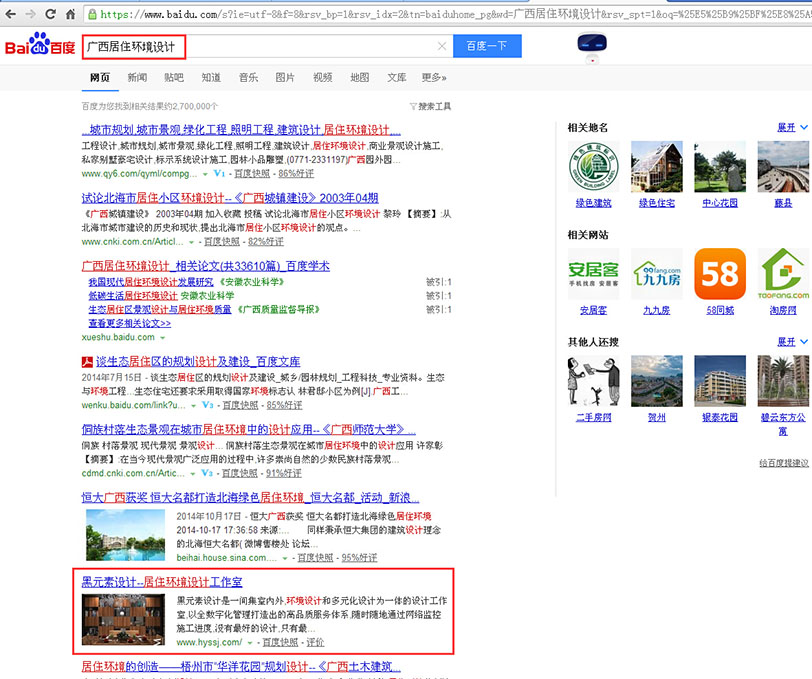The height and width of the screenshot is (679, 812).
Task: Click the V3 badge on cdmd.cnki result
Action: click(207, 473)
